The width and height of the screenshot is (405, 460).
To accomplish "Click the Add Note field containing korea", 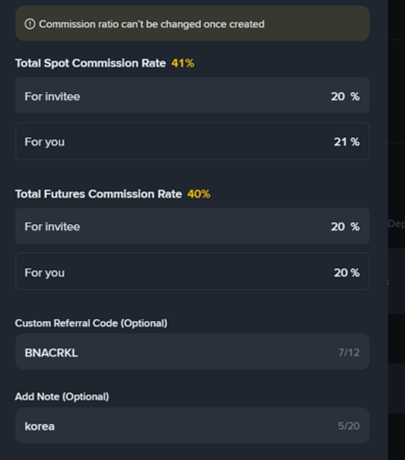I will click(192, 425).
